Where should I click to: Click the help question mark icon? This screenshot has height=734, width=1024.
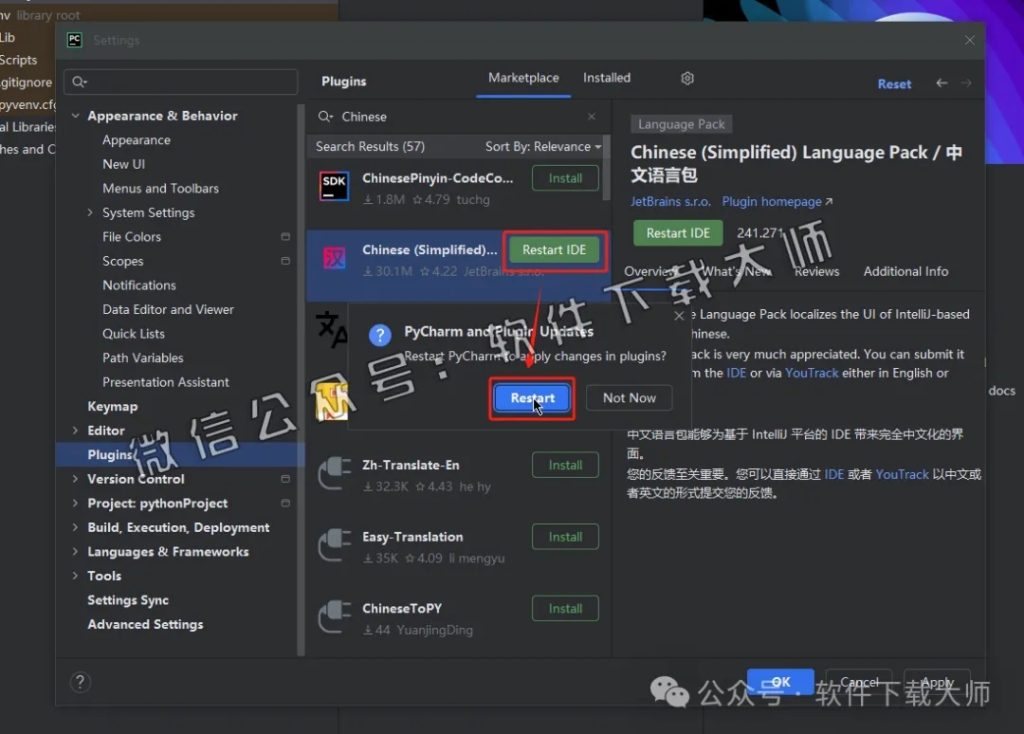coord(80,681)
